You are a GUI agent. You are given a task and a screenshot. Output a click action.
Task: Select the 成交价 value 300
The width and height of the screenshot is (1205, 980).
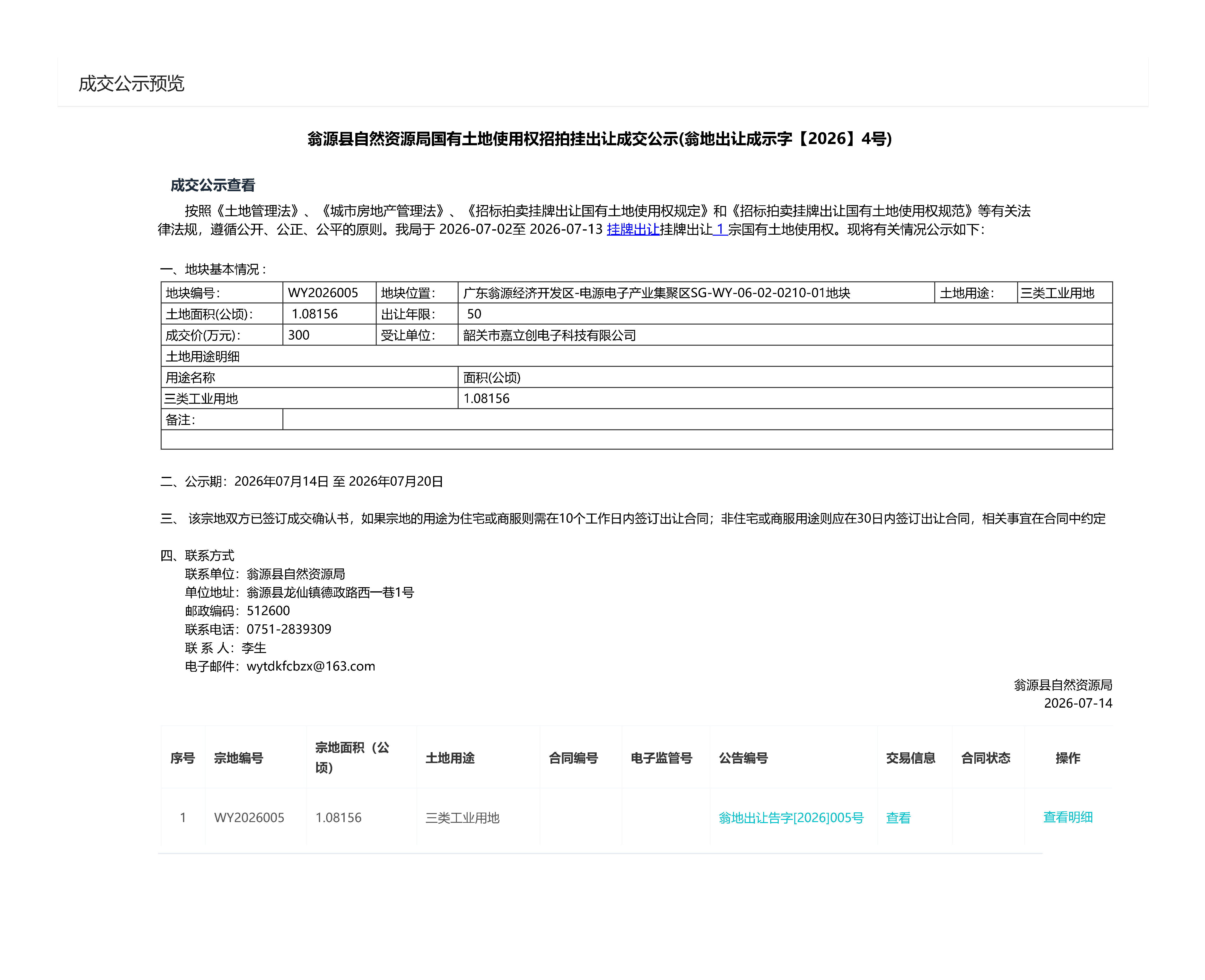pos(299,335)
